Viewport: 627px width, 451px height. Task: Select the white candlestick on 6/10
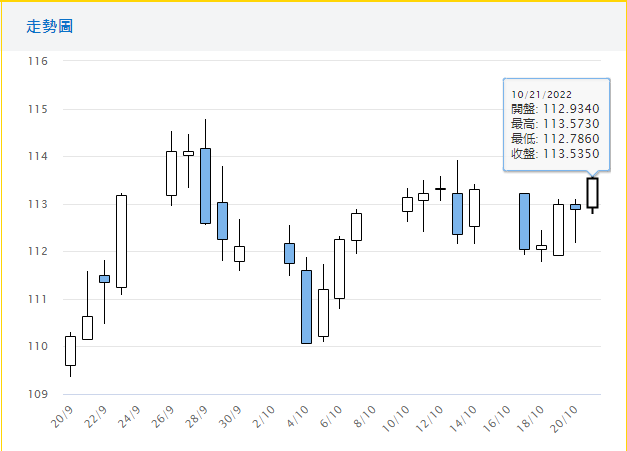(x=339, y=268)
